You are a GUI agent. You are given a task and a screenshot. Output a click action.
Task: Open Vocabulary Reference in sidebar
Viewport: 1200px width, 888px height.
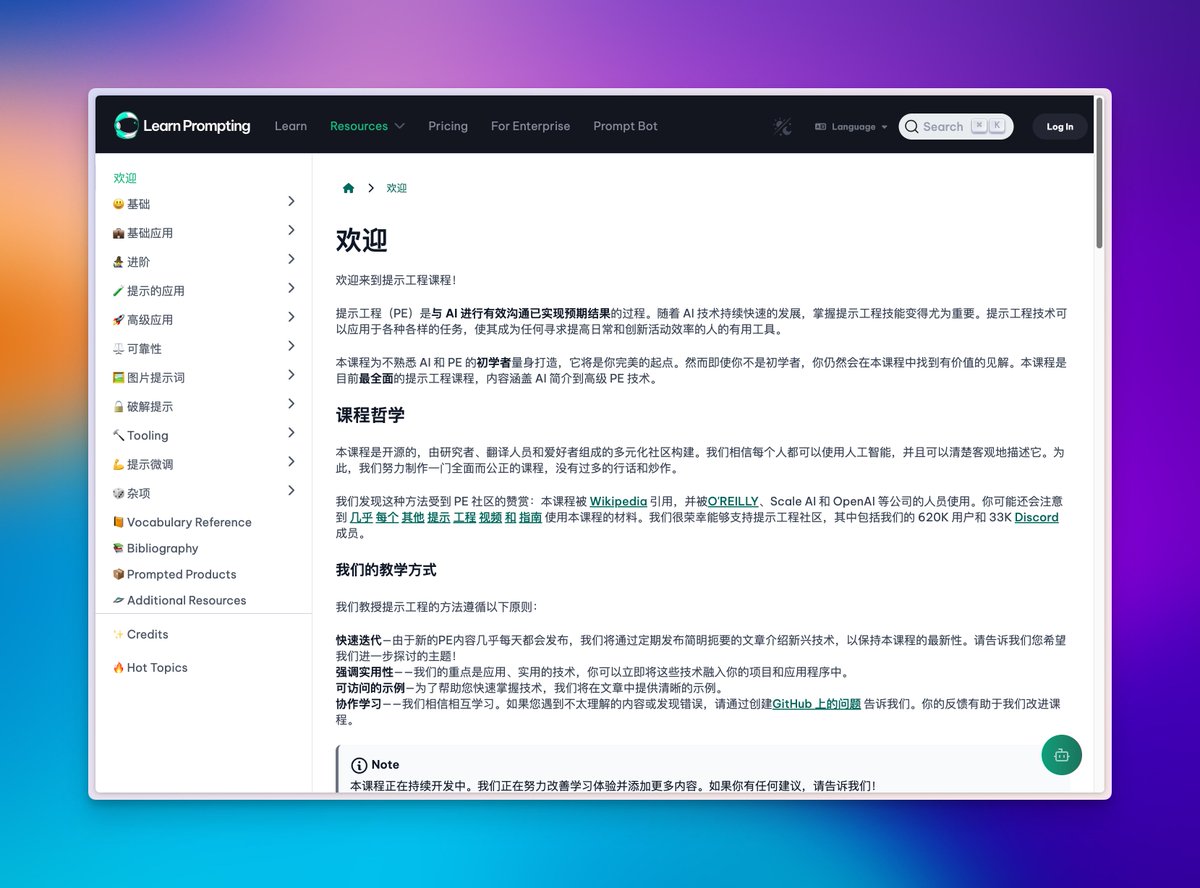(182, 522)
